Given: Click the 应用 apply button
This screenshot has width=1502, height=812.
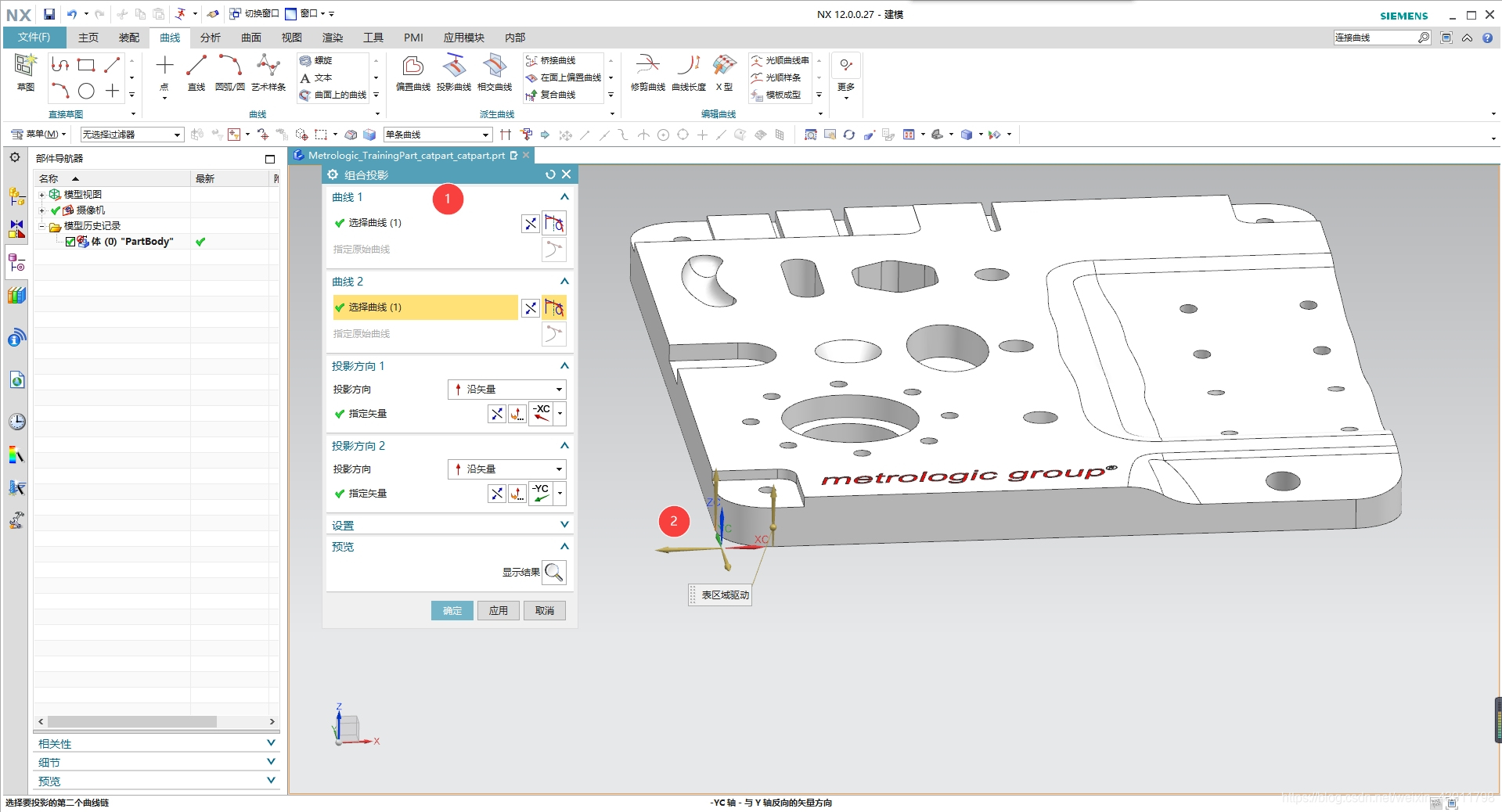Looking at the screenshot, I should click(499, 611).
